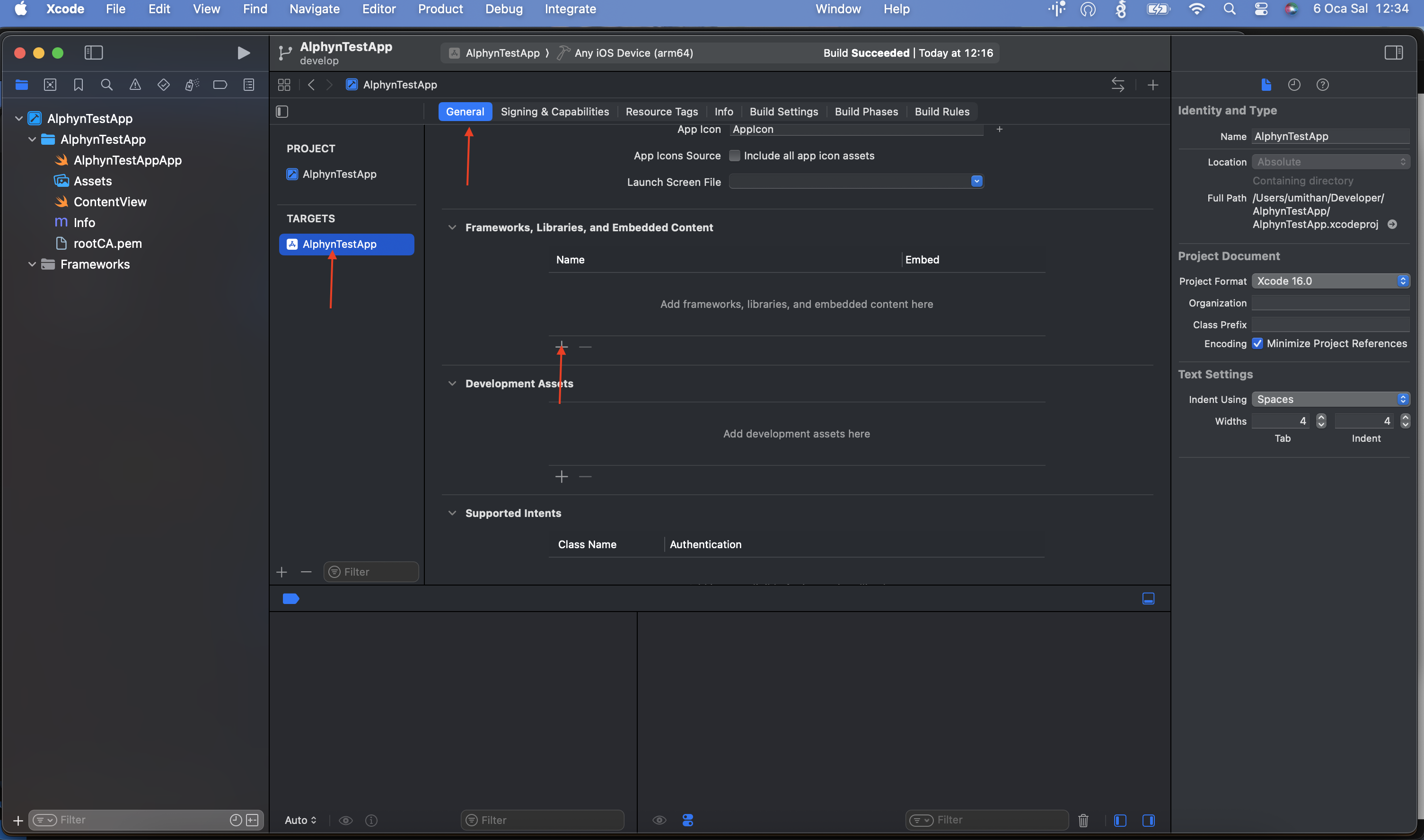Open the Debug navigator icon
1424x840 pixels.
pos(192,85)
